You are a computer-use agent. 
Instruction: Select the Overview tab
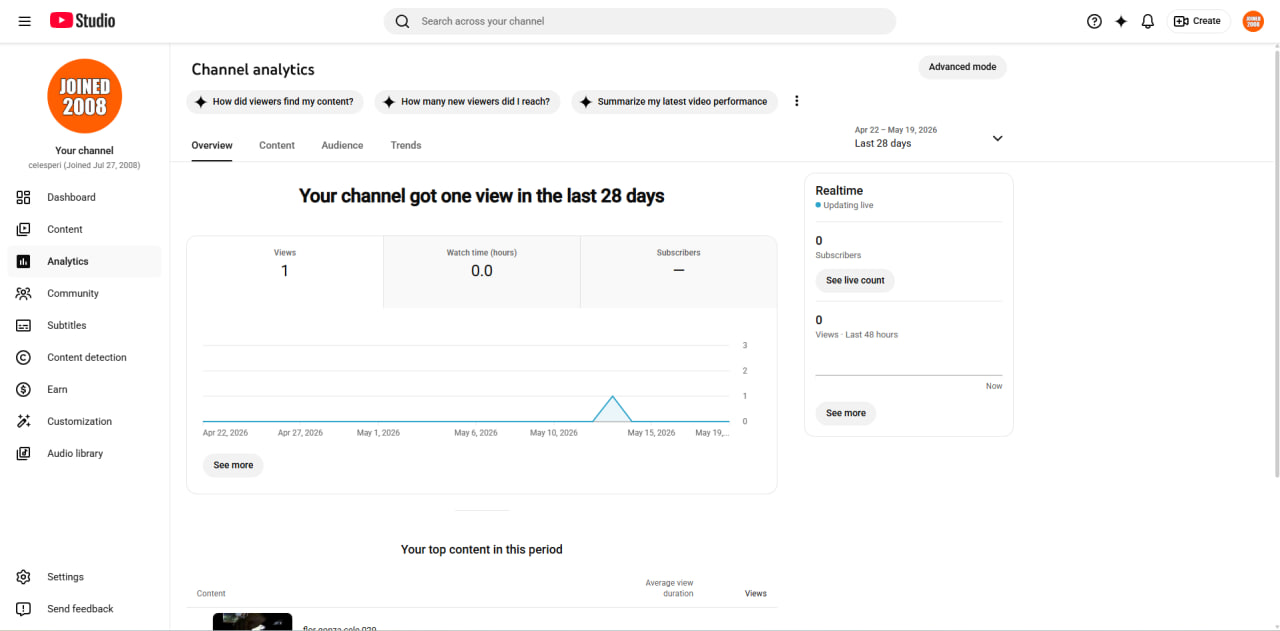(x=212, y=146)
